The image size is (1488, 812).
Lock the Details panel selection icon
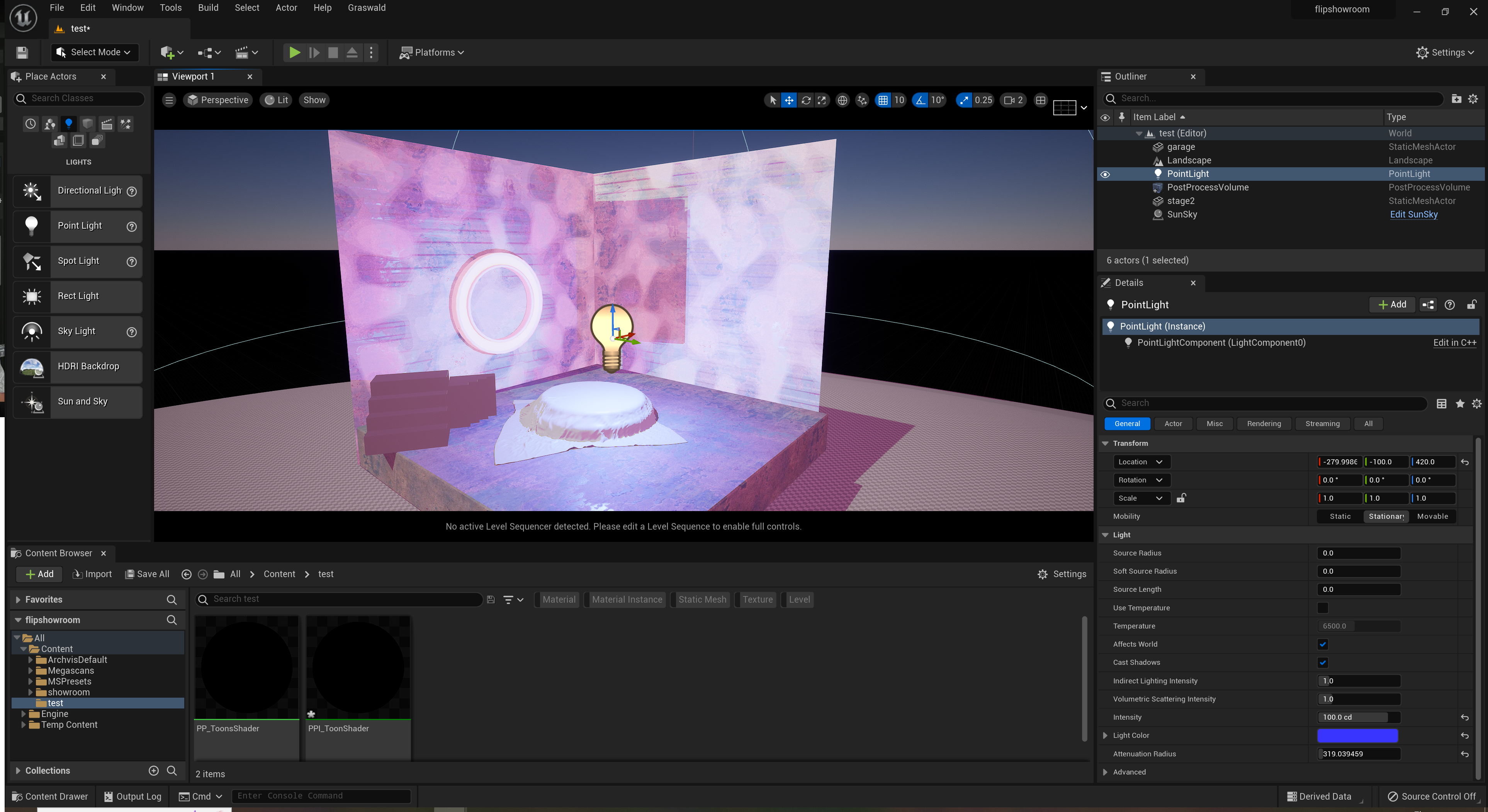(1471, 304)
